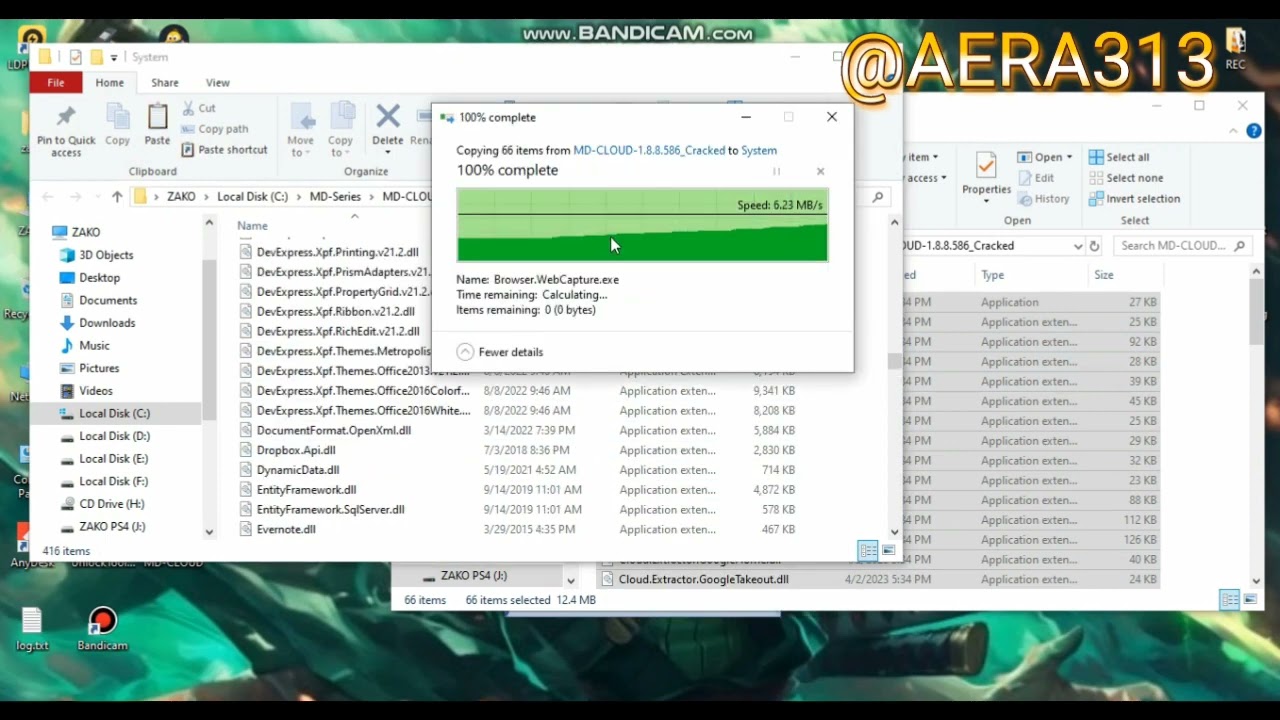Select DynamicData.dll file
Viewport: 1280px width, 720px height.
tap(298, 470)
